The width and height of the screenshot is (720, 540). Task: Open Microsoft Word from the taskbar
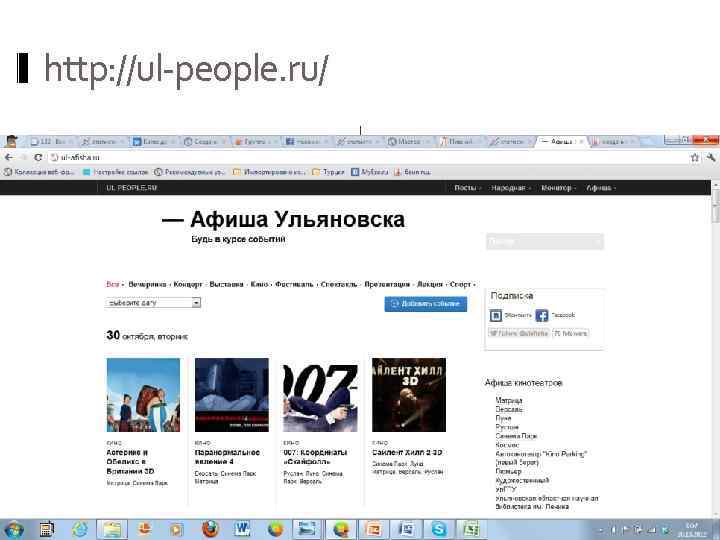point(242,529)
